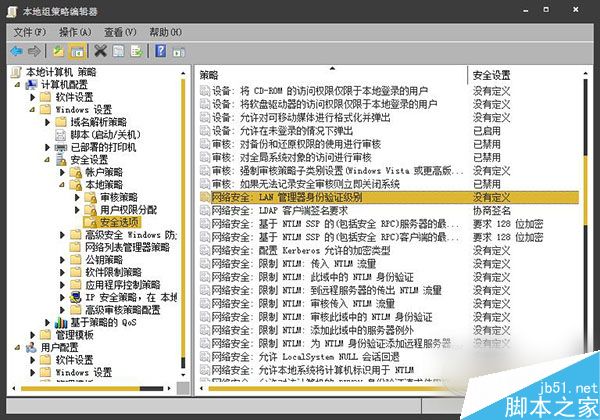Viewport: 600px width, 420px height.
Task: Click the Up one level folder icon
Action: coord(59,51)
